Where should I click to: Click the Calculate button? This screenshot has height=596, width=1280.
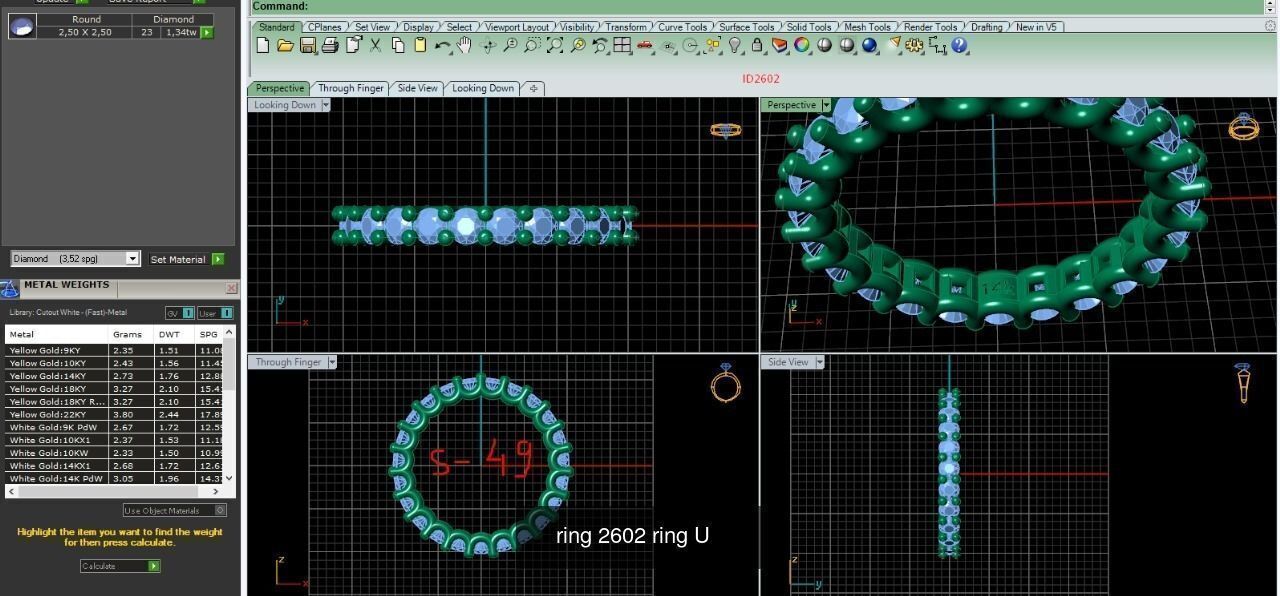coord(120,566)
